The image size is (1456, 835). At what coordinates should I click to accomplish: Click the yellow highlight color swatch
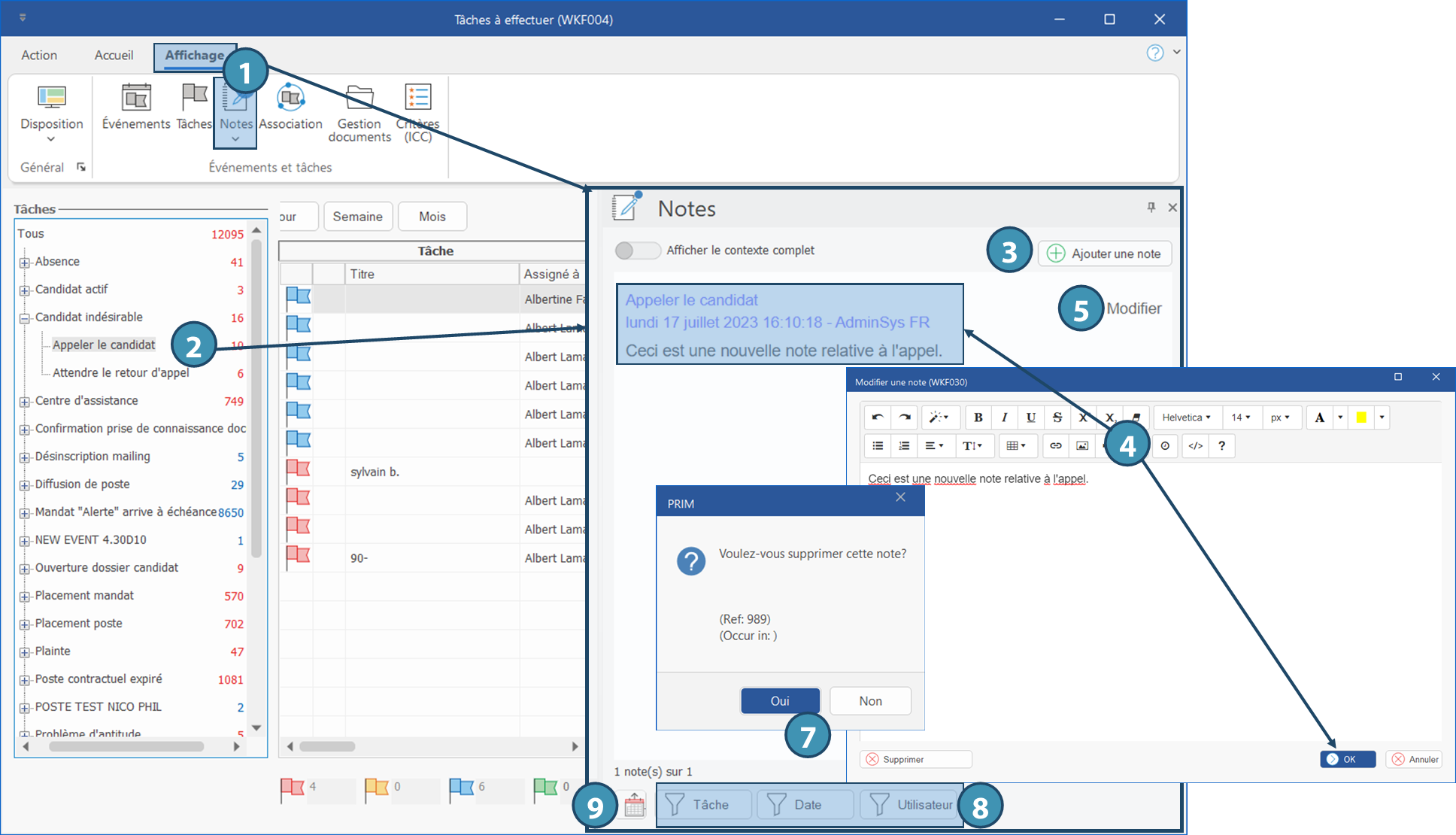(x=1361, y=417)
